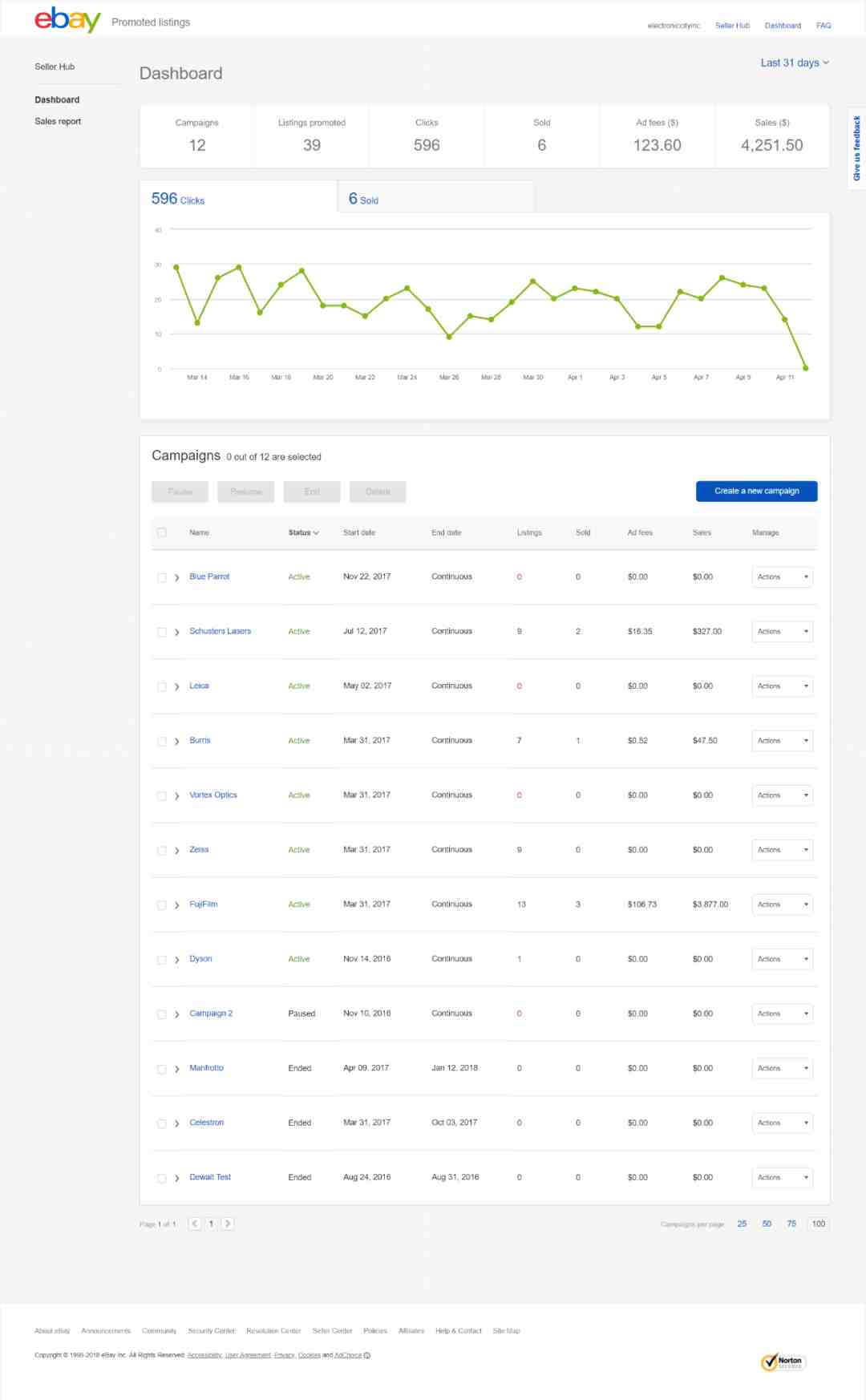This screenshot has width=866, height=1400.
Task: Go to previous campaigns page arrow
Action: pos(195,1224)
